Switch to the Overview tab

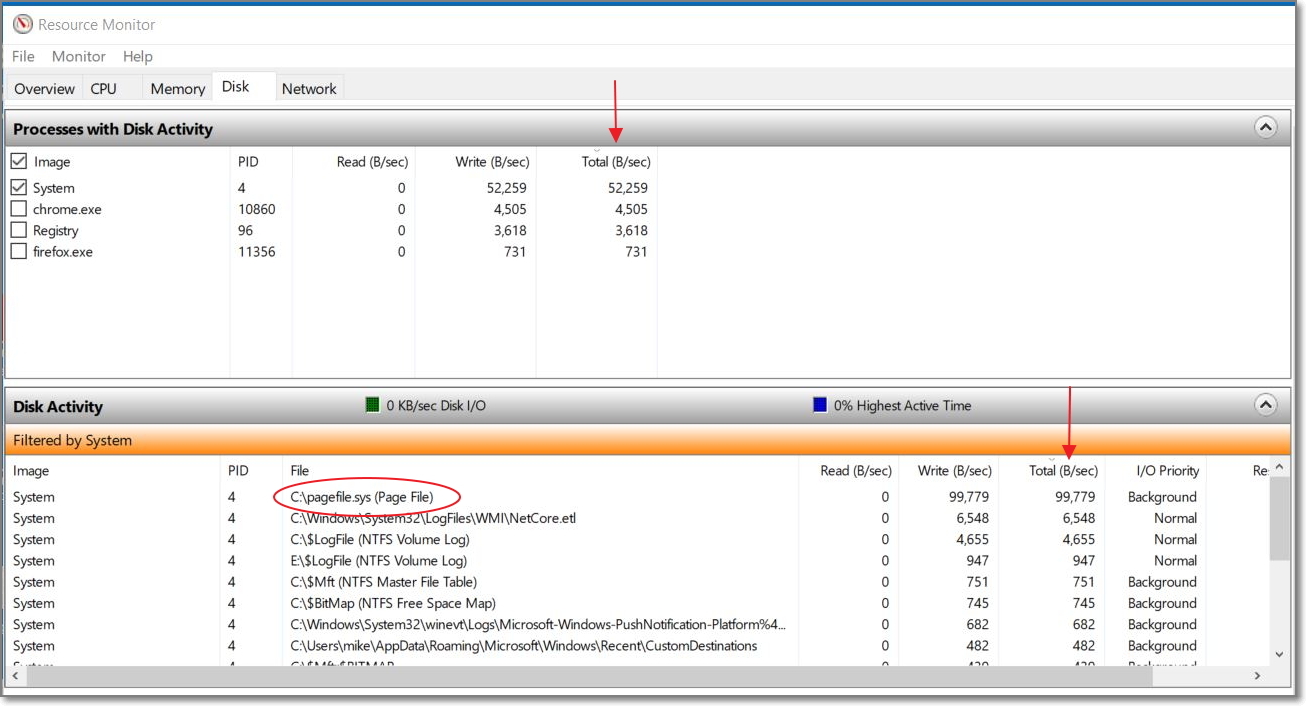pos(44,89)
